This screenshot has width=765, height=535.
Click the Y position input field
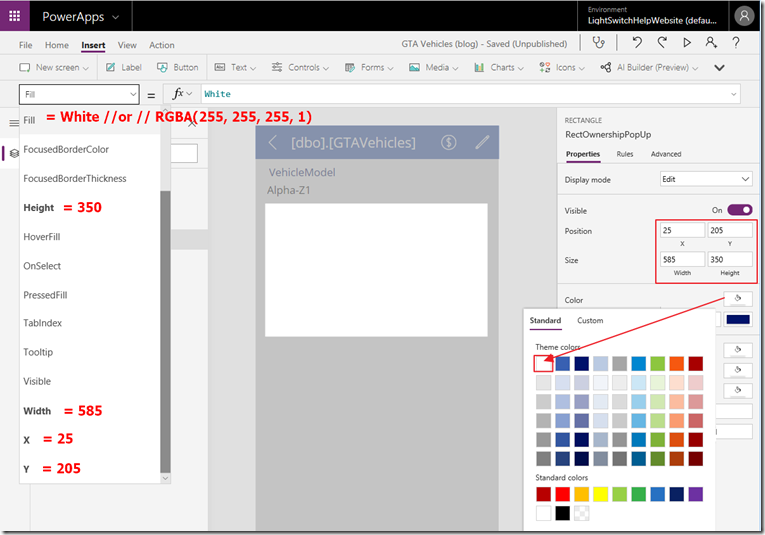tap(730, 230)
